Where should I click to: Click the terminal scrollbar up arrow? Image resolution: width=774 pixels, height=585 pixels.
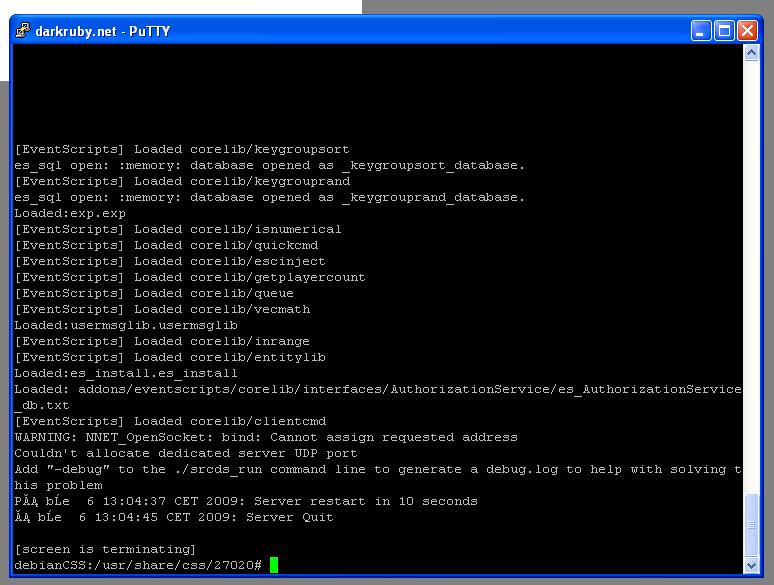[x=751, y=53]
